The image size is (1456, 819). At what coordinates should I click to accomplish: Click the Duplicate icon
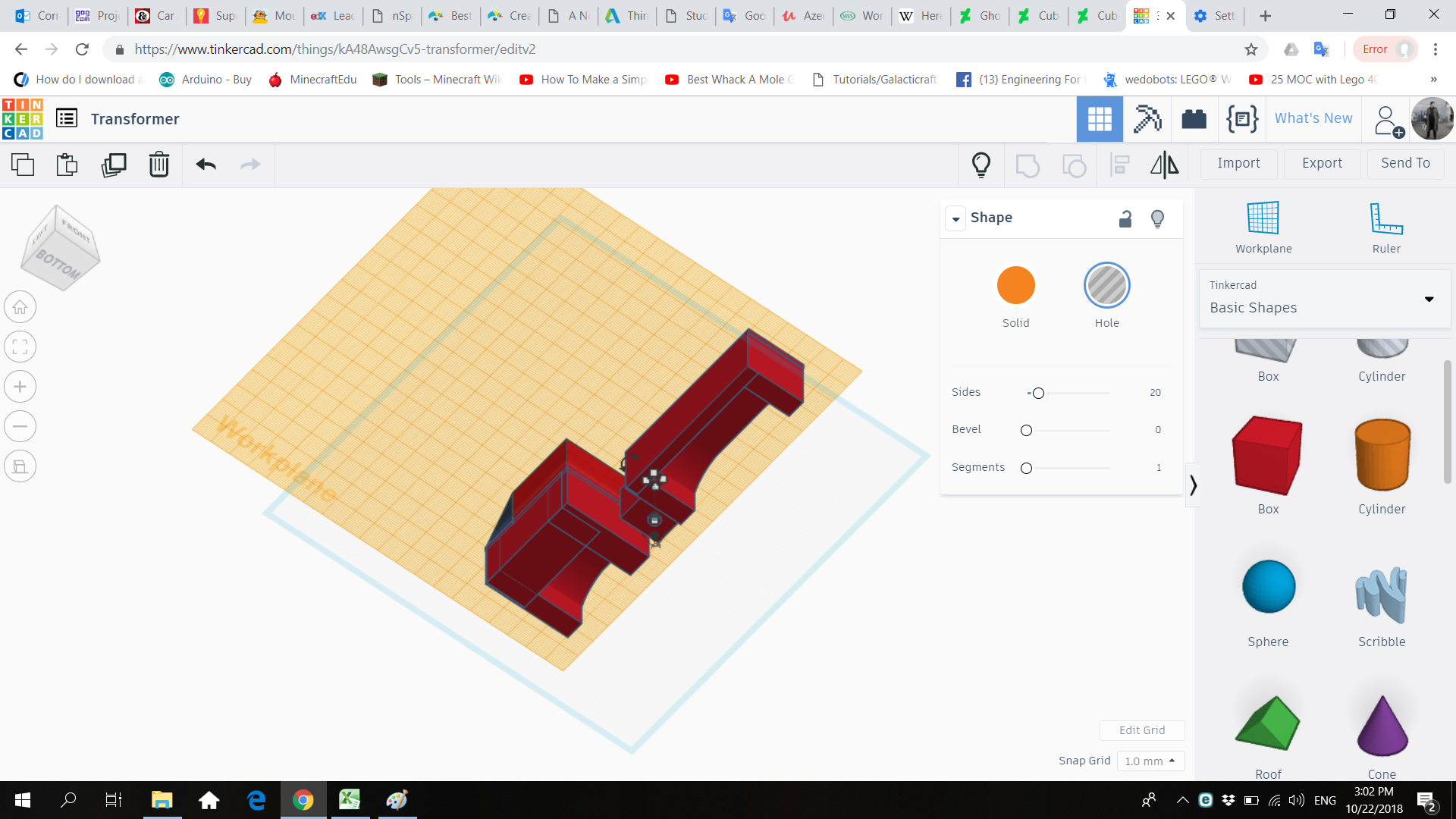pyautogui.click(x=114, y=164)
